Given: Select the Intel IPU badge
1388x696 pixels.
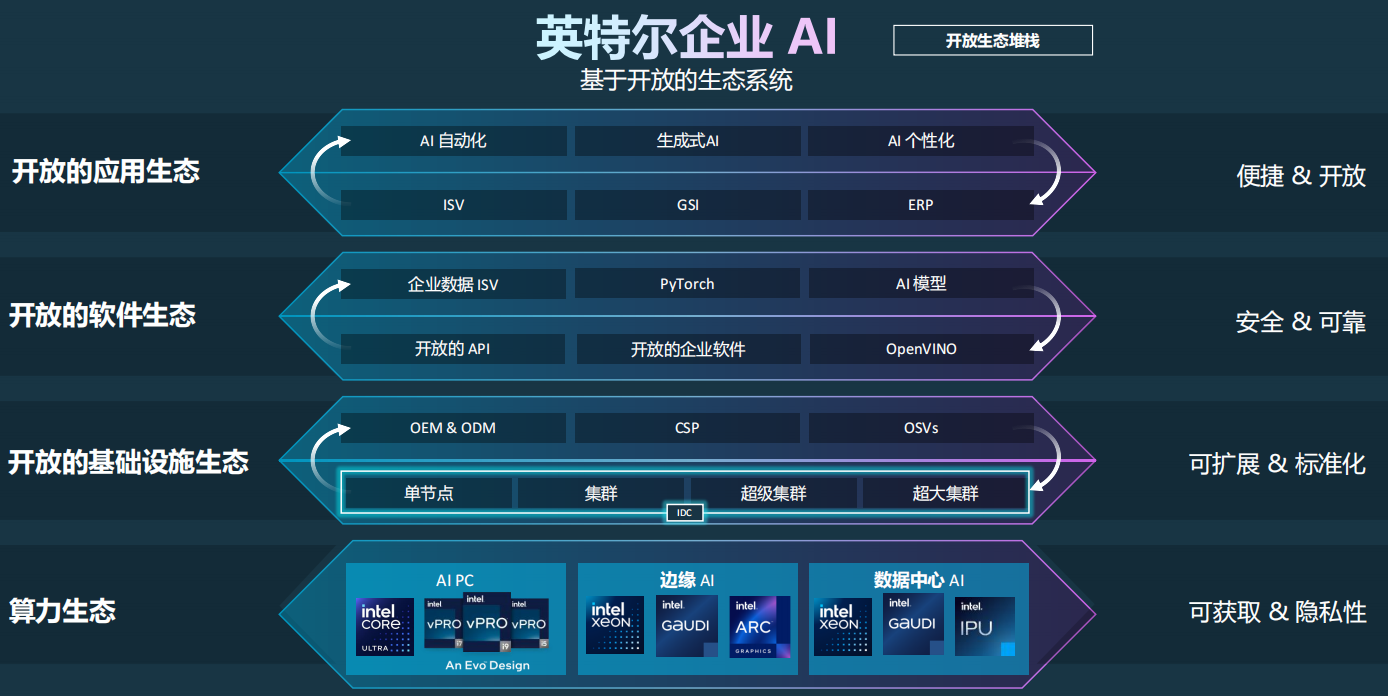Looking at the screenshot, I should point(985,627).
